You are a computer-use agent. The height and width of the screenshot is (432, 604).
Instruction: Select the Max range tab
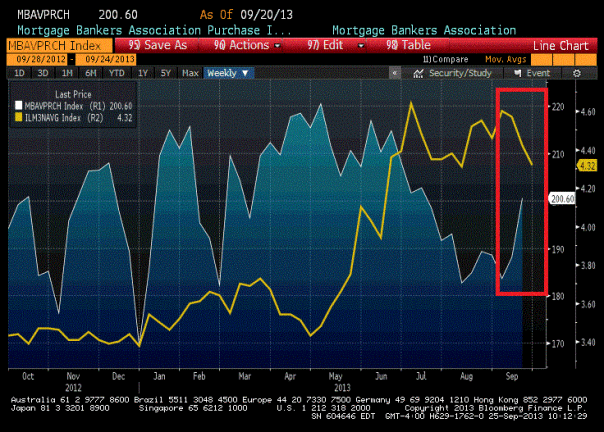(x=190, y=73)
